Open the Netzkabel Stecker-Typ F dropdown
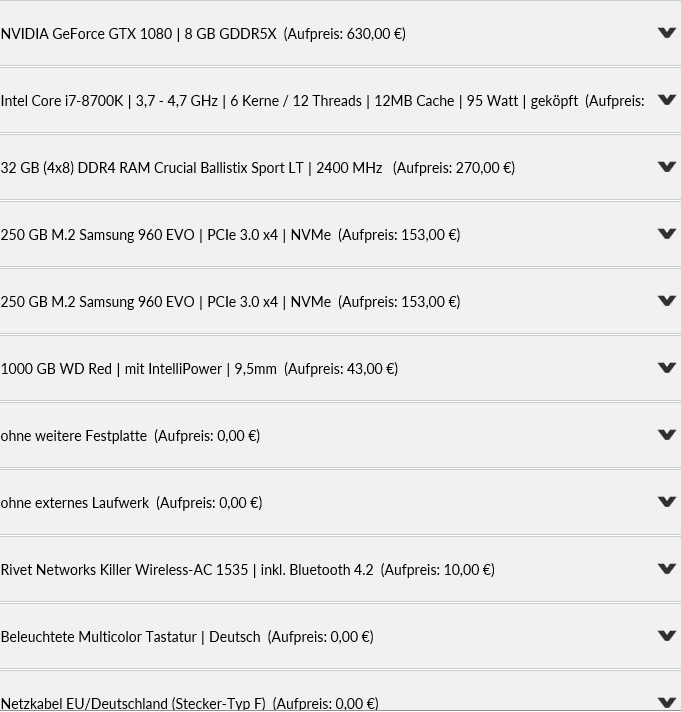681x712 pixels. click(x=340, y=691)
